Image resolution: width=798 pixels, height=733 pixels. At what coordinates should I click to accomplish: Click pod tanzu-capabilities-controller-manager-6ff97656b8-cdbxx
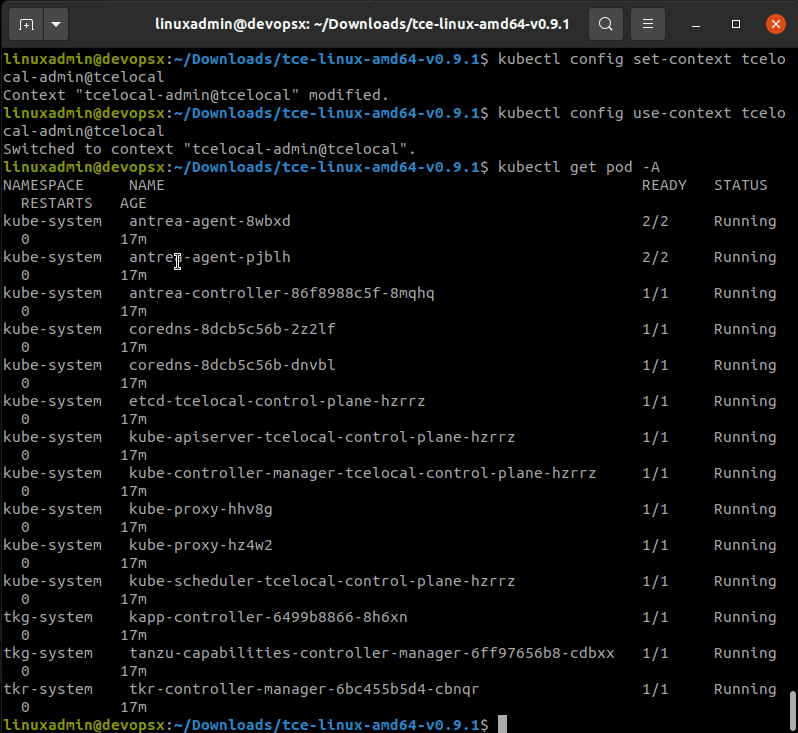[372, 653]
